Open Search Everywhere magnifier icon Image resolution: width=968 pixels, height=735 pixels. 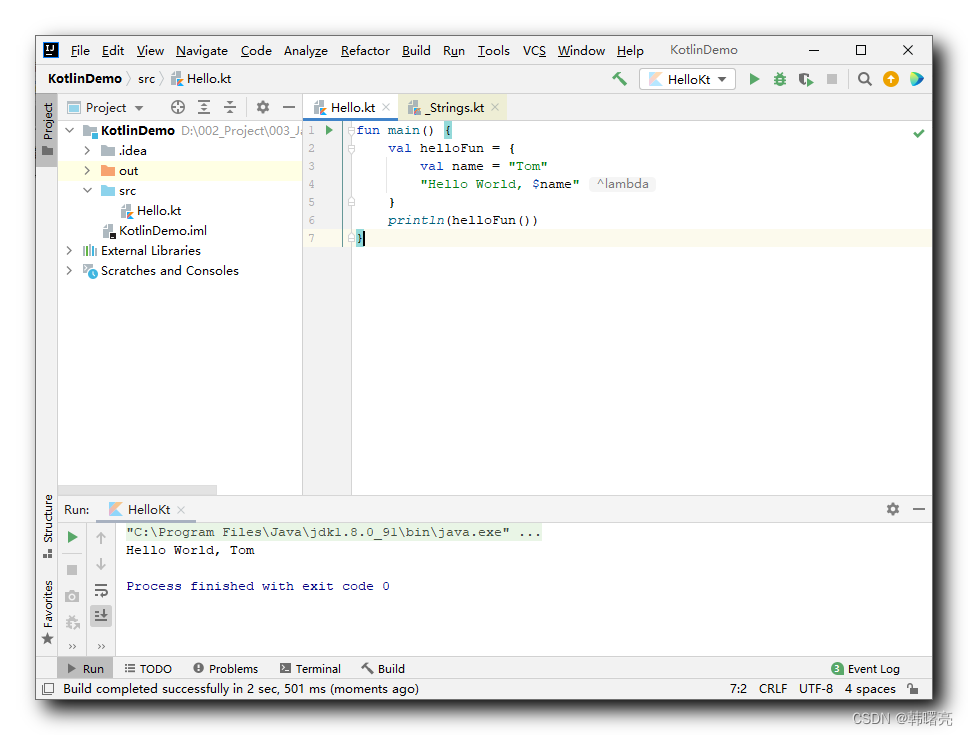[864, 79]
